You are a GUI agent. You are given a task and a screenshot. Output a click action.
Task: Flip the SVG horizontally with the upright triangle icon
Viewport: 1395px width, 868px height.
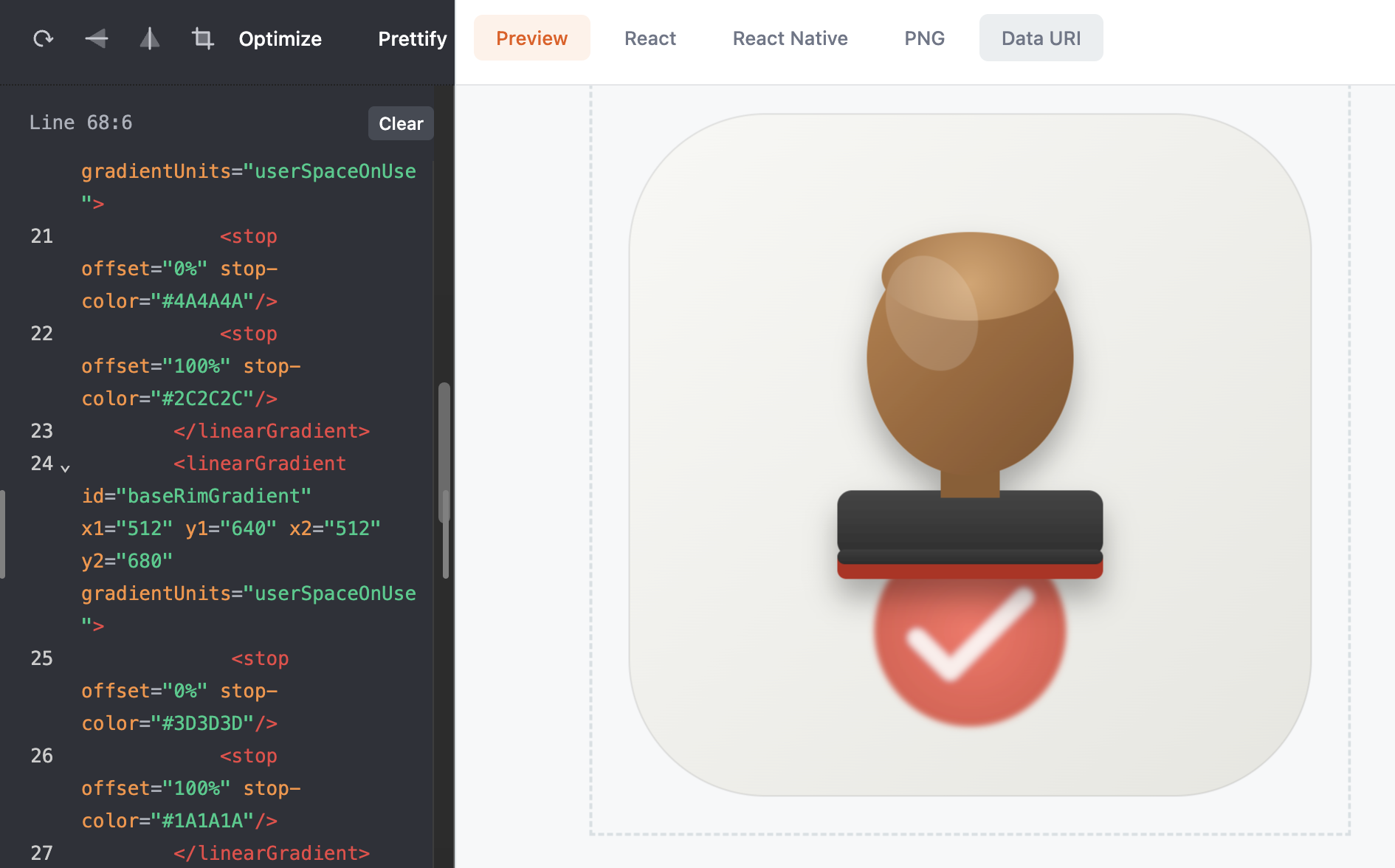150,38
